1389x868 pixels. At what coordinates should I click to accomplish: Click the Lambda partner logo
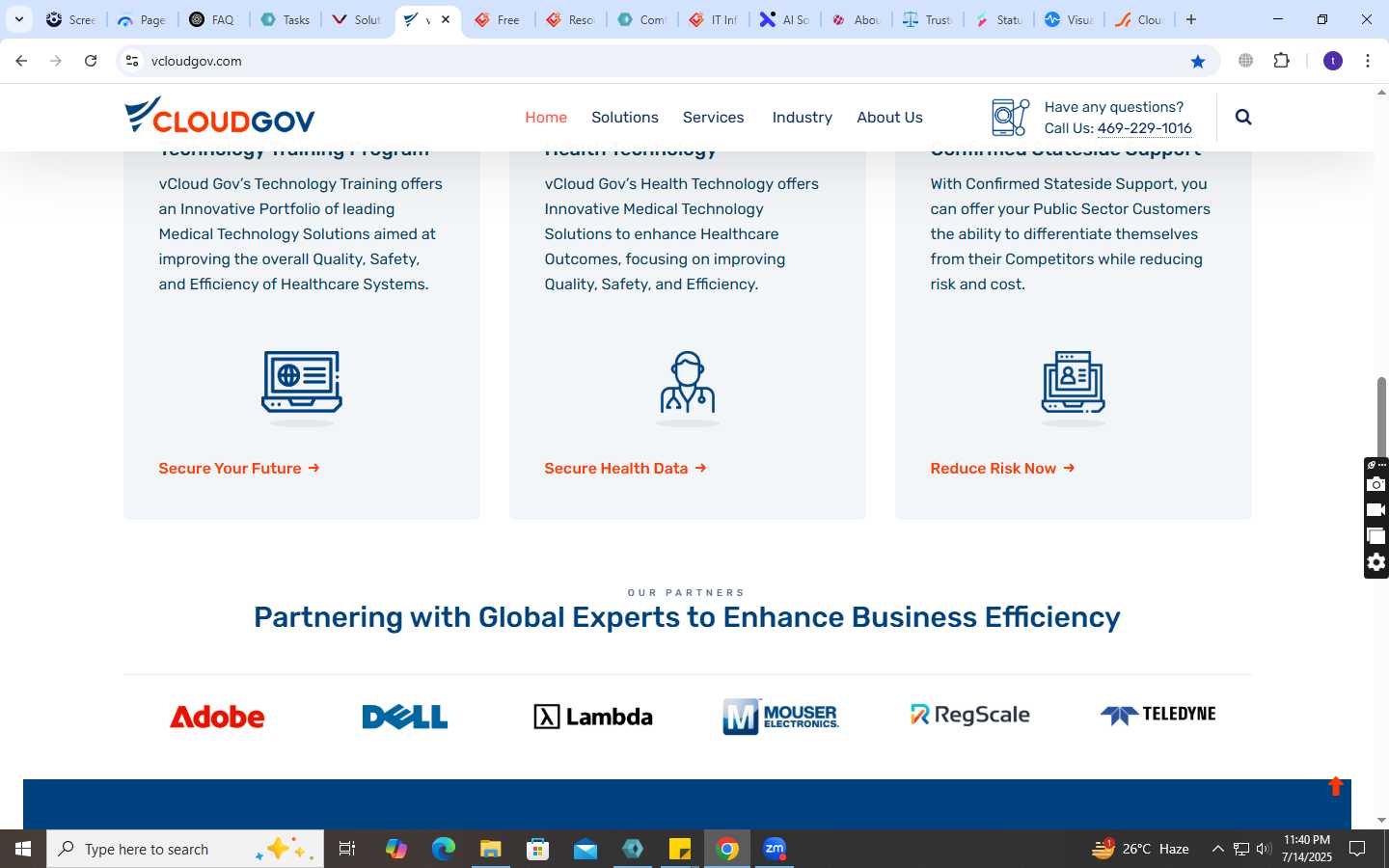pos(593,717)
